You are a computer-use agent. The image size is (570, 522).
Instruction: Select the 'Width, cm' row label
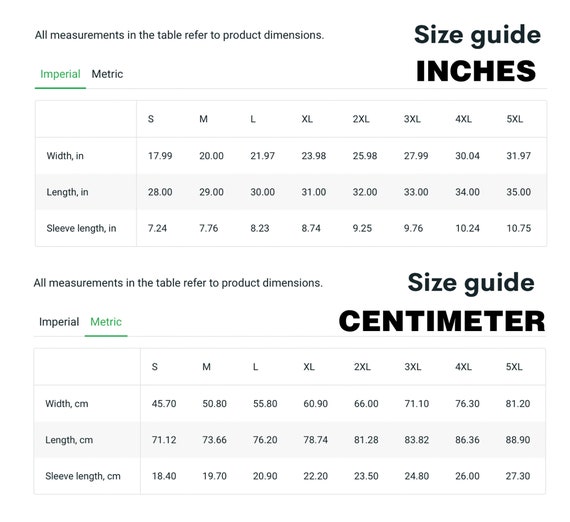pyautogui.click(x=67, y=404)
